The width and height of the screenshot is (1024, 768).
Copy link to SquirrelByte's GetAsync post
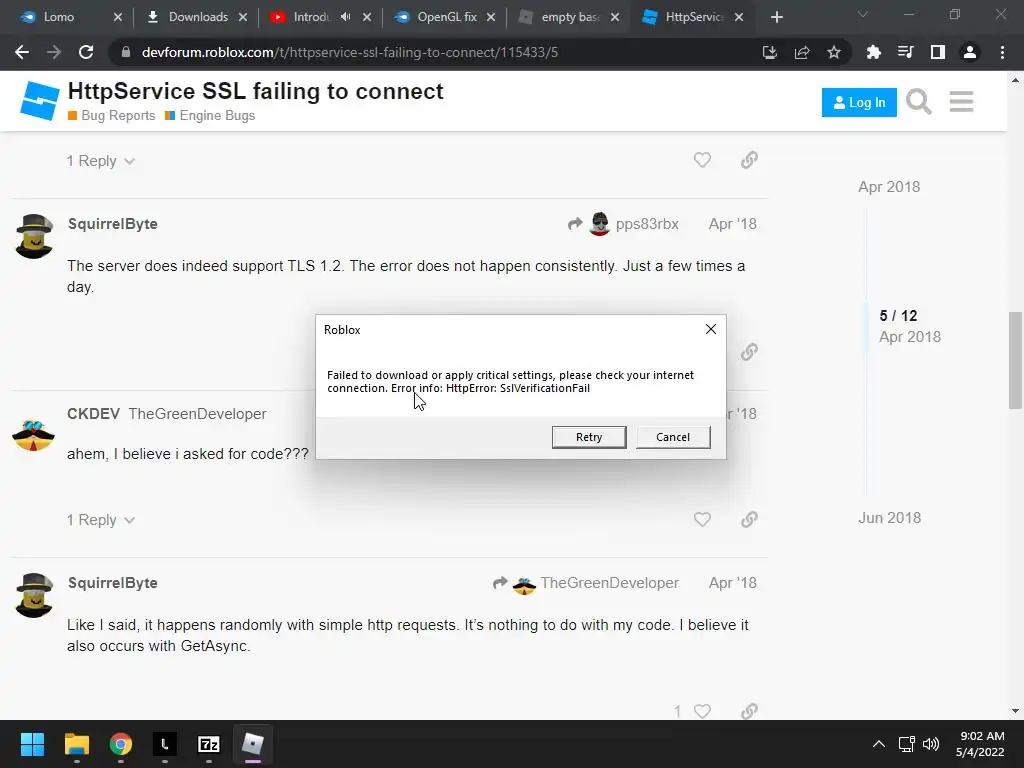pyautogui.click(x=749, y=711)
